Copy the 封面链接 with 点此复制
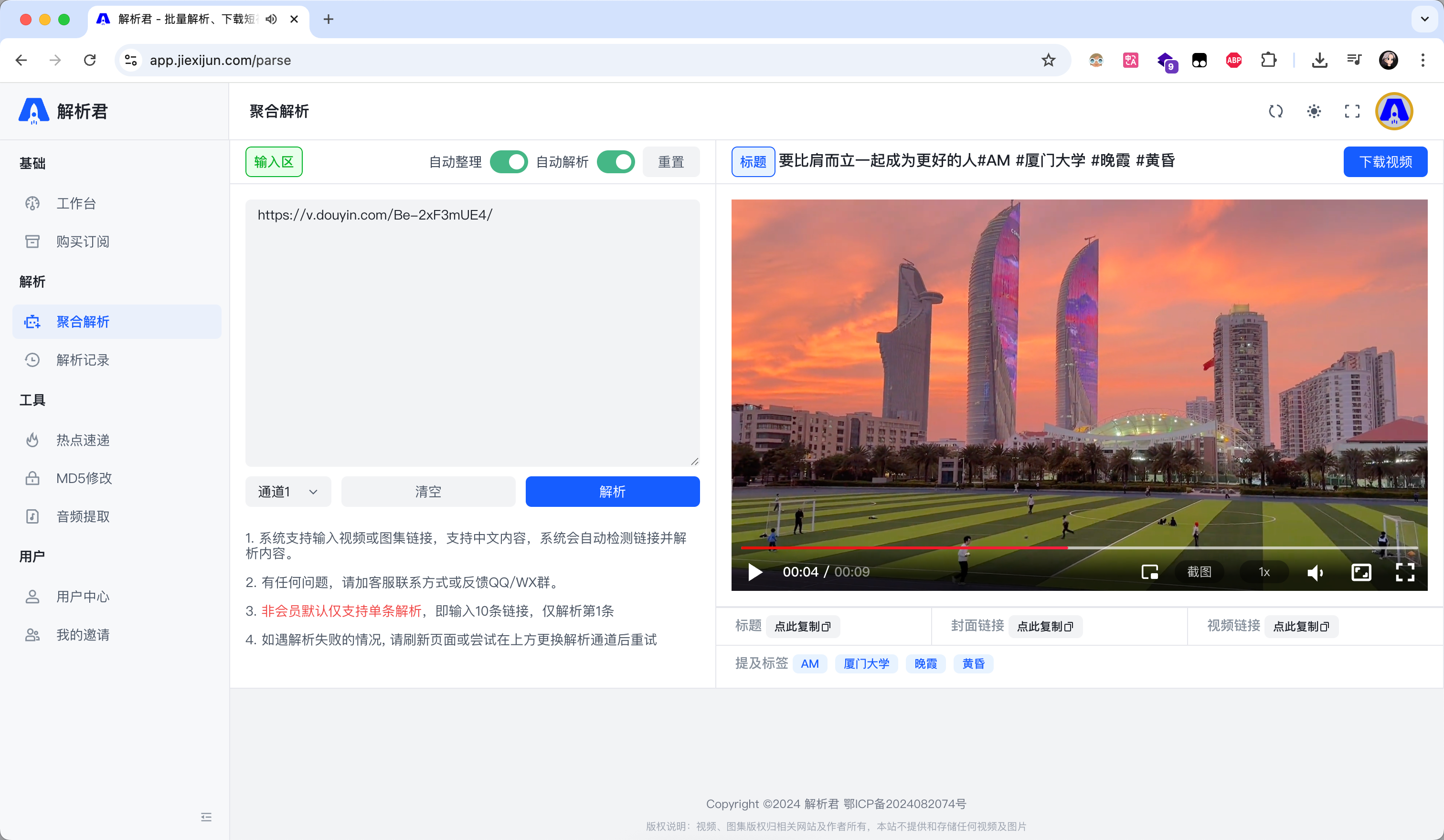 [1045, 627]
